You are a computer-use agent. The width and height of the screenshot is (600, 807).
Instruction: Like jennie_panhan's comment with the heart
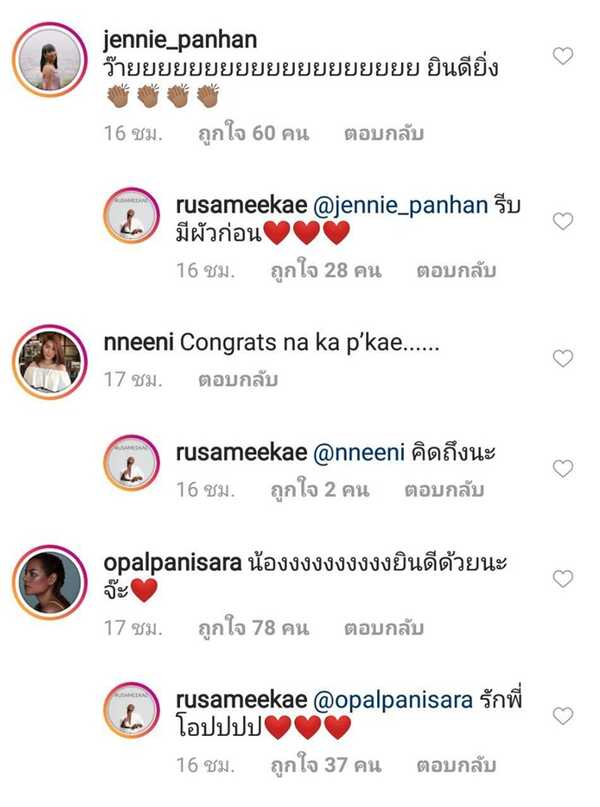[x=563, y=56]
